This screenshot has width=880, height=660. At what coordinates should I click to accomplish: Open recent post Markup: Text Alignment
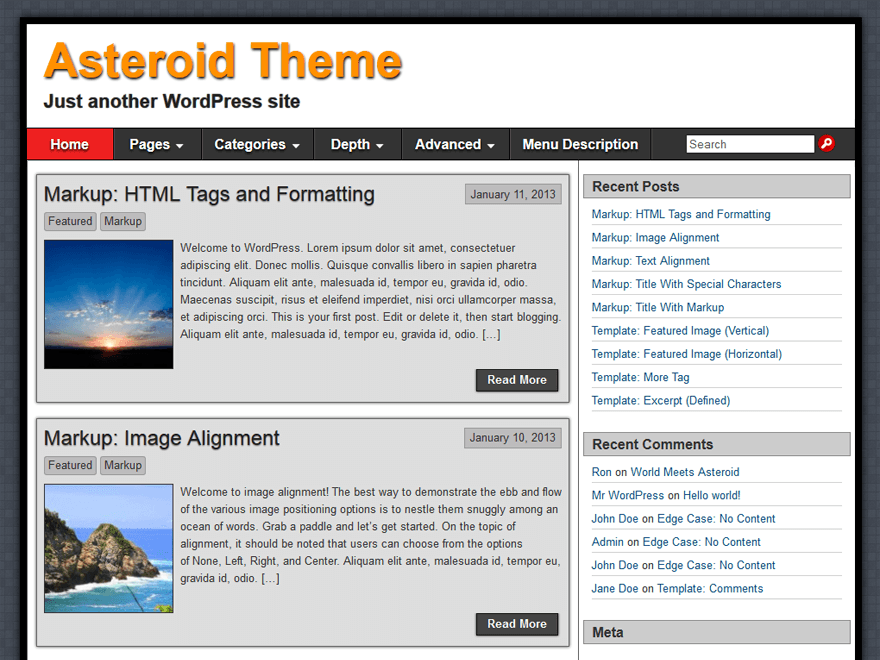point(650,261)
